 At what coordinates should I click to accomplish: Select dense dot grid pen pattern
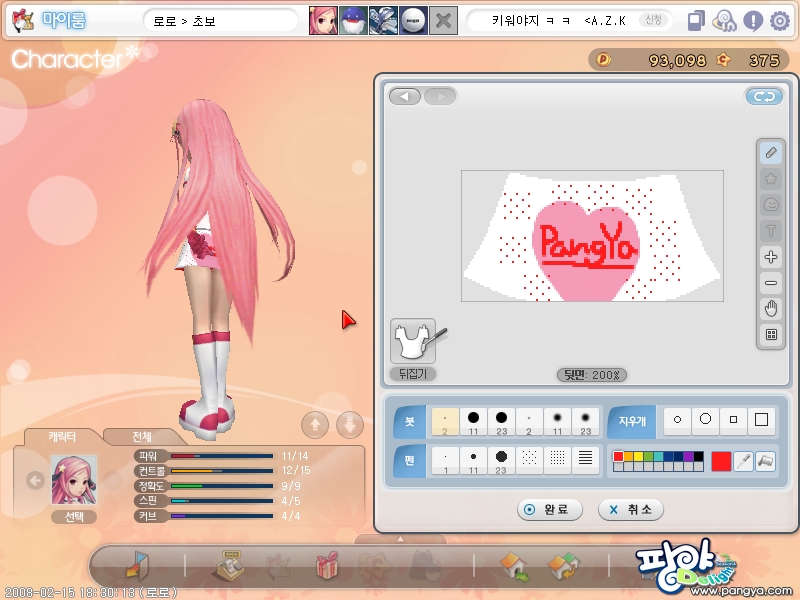557,461
